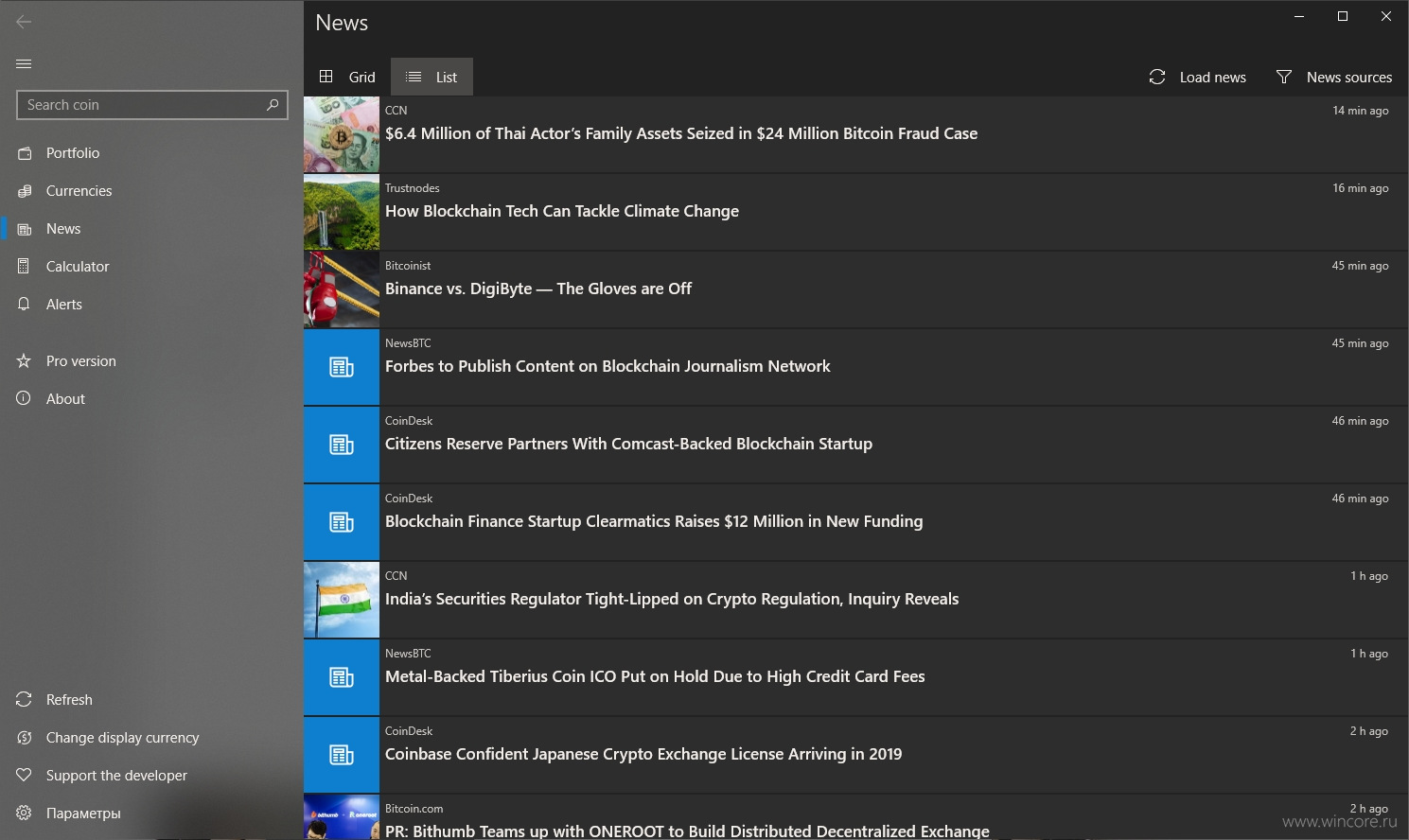Screen dimensions: 1409x840
Task: Click the About info icon
Action: point(25,399)
